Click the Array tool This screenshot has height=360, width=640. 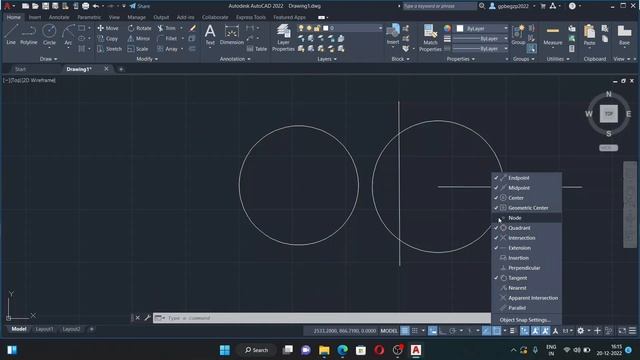[167, 49]
